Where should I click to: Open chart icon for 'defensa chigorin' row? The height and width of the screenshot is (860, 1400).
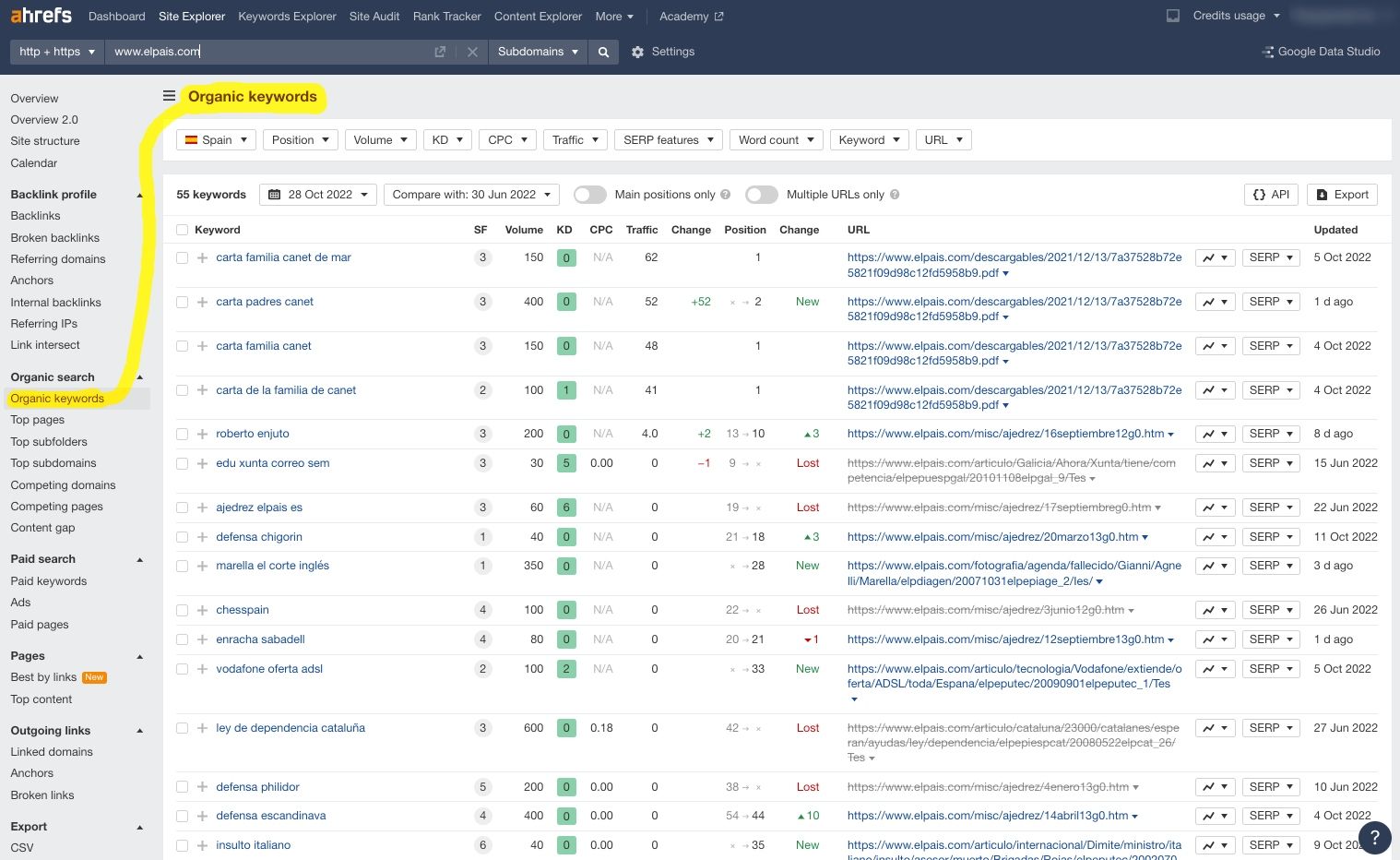[1215, 537]
